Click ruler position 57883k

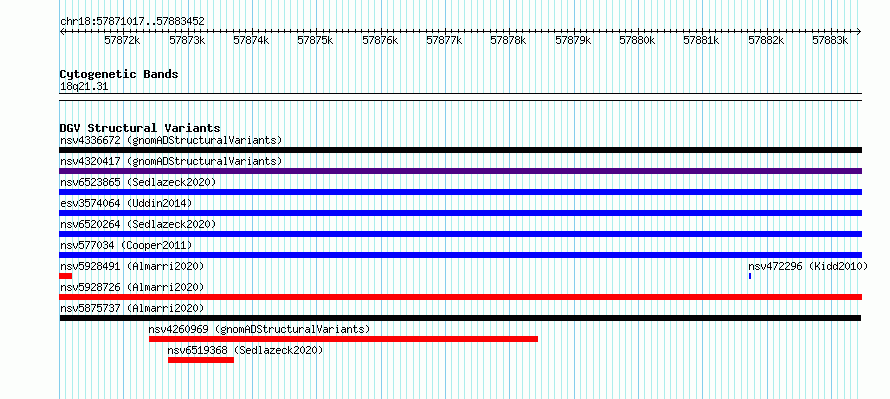830,40
